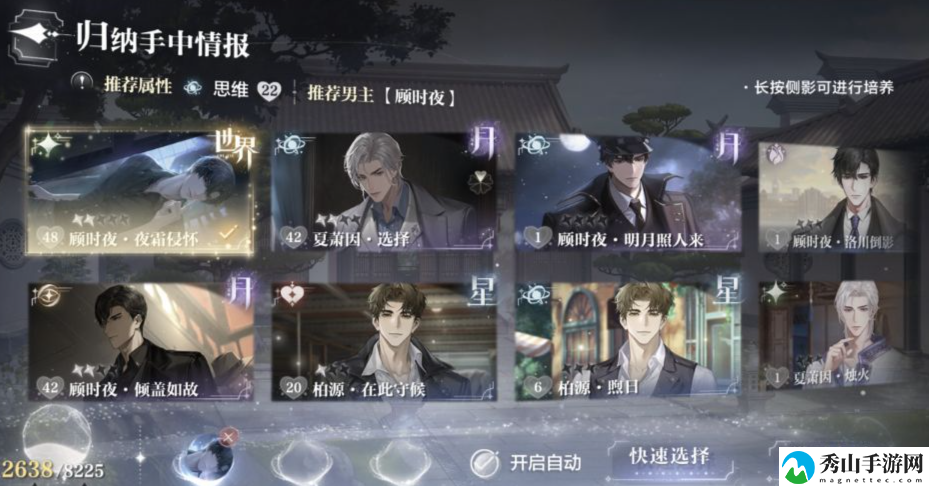Deselect the checked 顾时夜·夜霜侵怀 card
The width and height of the screenshot is (929, 486).
tap(140, 191)
